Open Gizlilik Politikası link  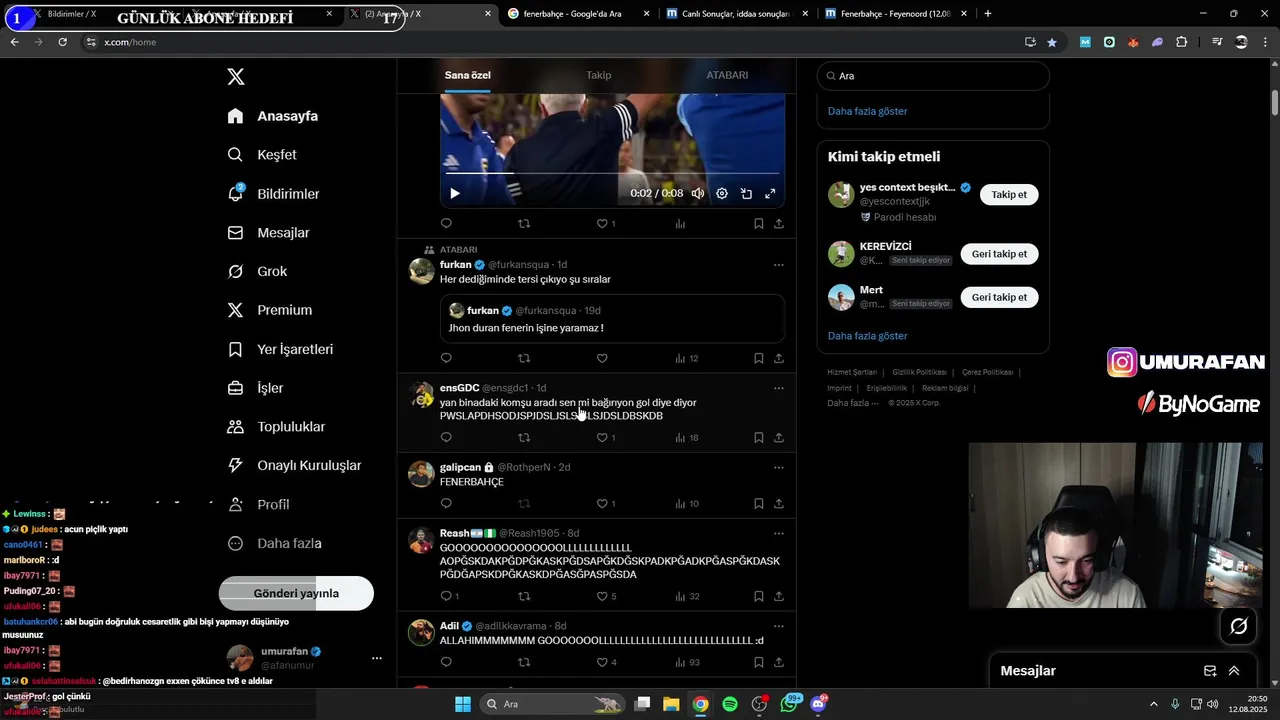click(919, 372)
